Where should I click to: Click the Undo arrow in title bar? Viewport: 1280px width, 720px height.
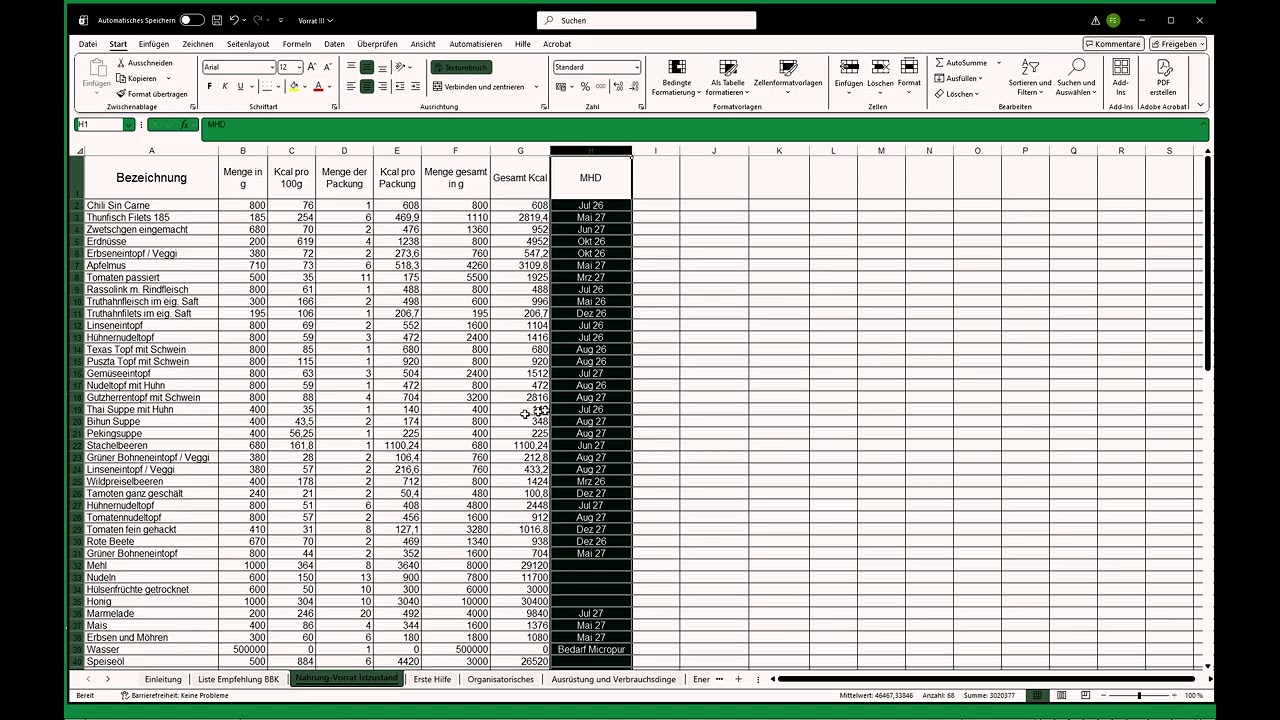coord(234,20)
